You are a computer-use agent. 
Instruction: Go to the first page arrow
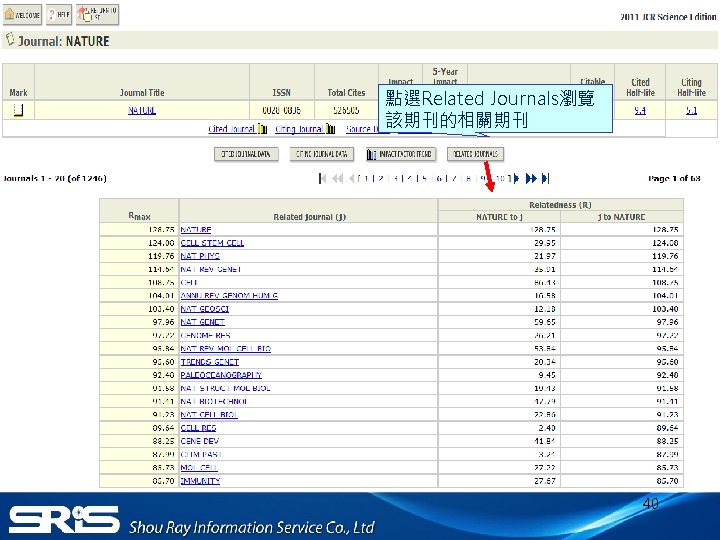point(322,178)
